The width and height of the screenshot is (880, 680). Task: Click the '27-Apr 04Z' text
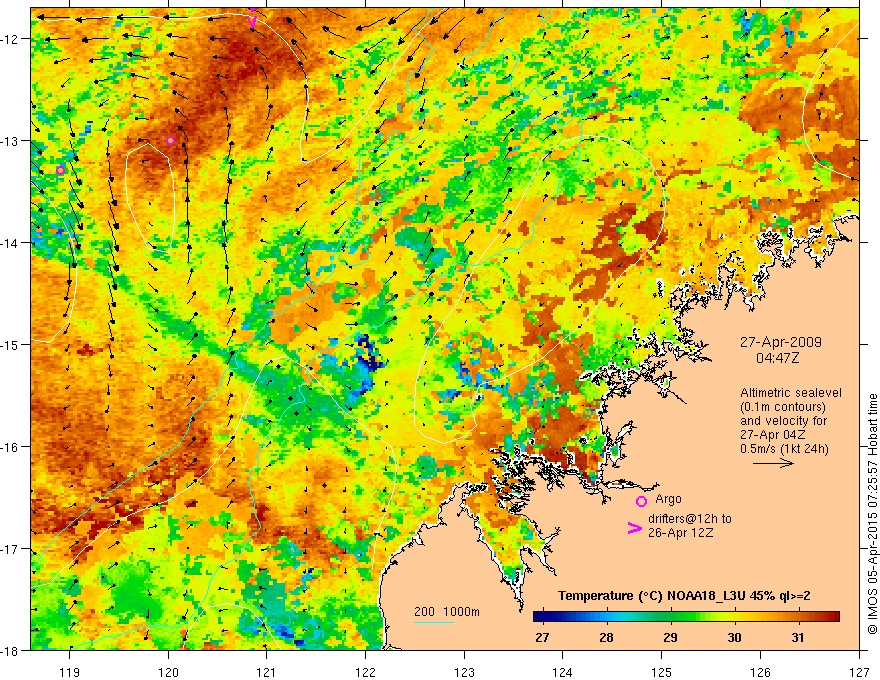(x=773, y=434)
